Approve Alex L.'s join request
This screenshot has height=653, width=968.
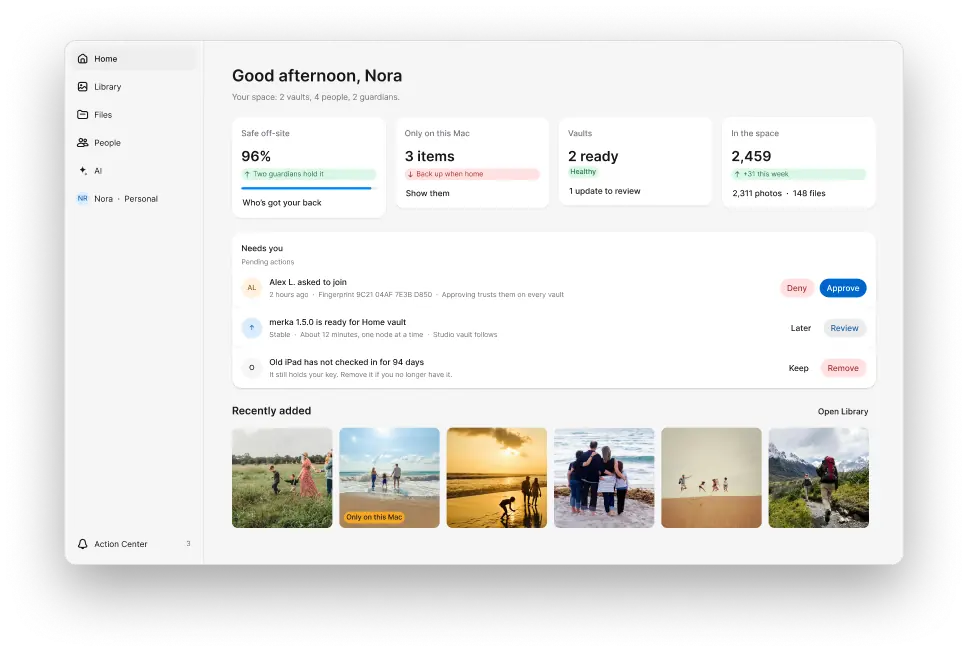843,288
